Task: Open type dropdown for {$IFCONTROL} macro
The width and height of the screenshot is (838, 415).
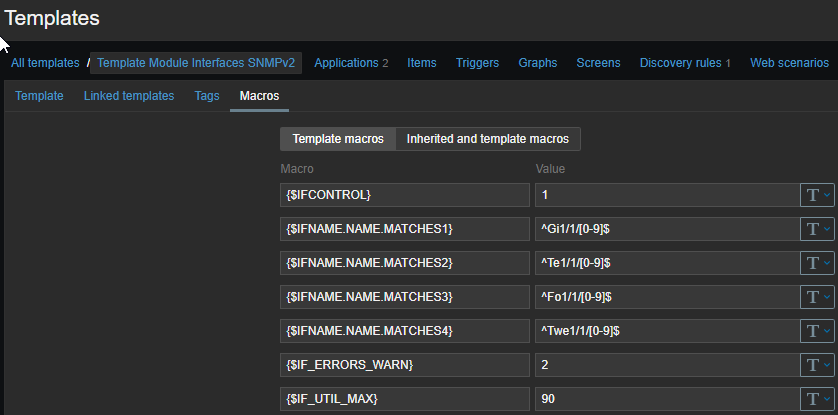Action: [817, 195]
